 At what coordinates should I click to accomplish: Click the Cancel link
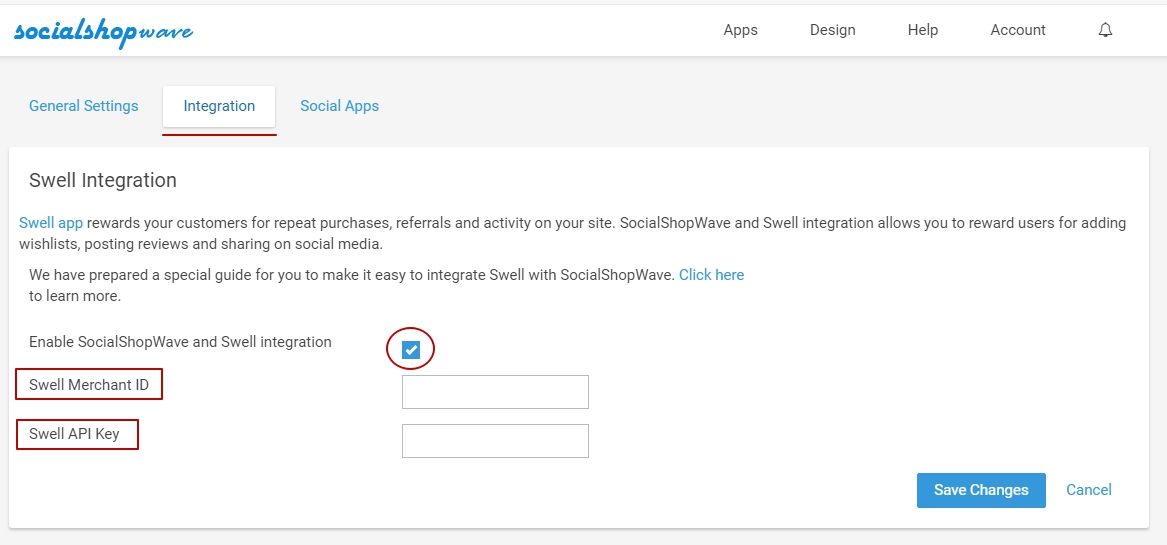[1089, 490]
